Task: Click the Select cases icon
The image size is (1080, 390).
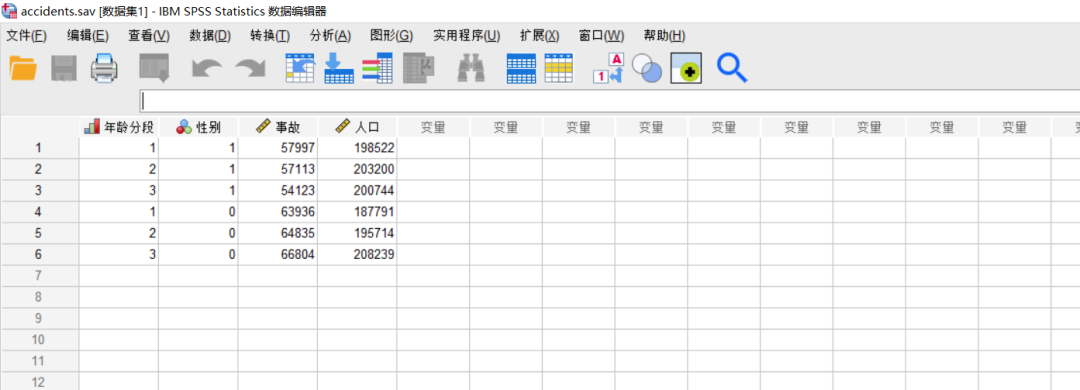Action: click(x=559, y=69)
